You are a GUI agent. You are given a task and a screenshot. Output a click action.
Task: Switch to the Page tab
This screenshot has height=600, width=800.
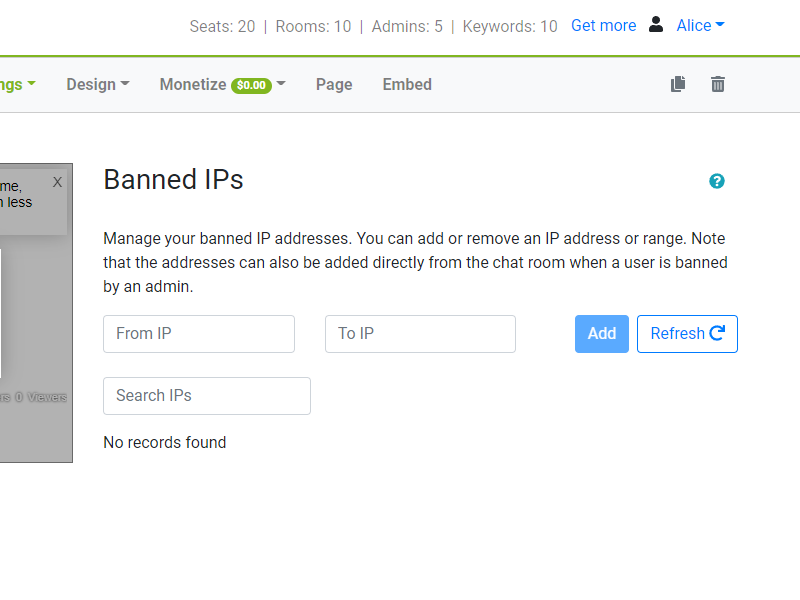pyautogui.click(x=334, y=84)
